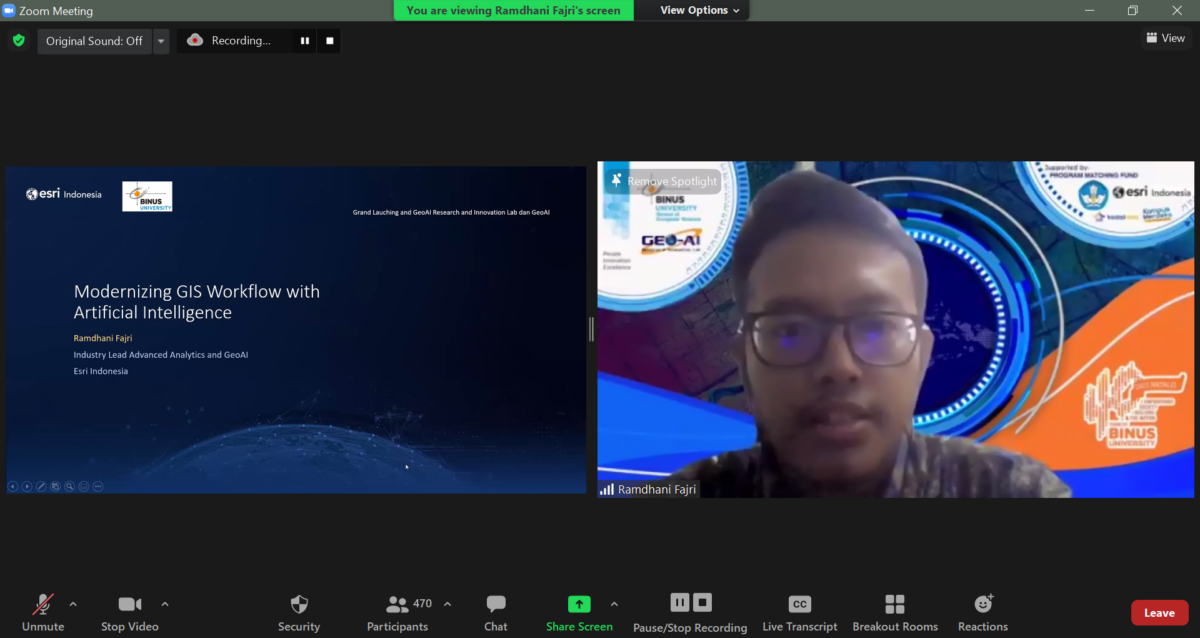The image size is (1200, 638).
Task: Expand the Share Screen options chevron
Action: pyautogui.click(x=614, y=604)
